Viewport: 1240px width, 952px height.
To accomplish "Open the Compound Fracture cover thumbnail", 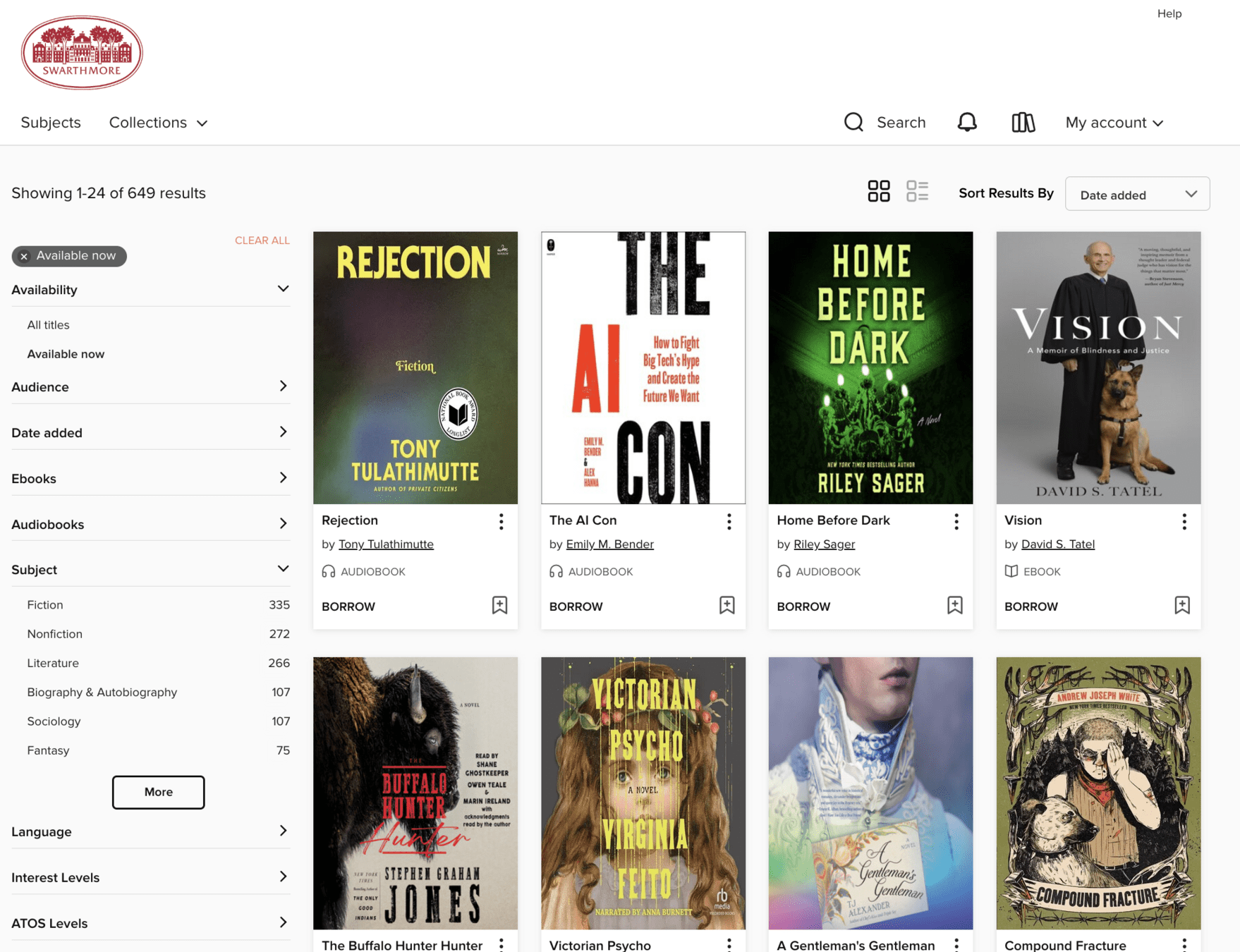I will pyautogui.click(x=1098, y=793).
